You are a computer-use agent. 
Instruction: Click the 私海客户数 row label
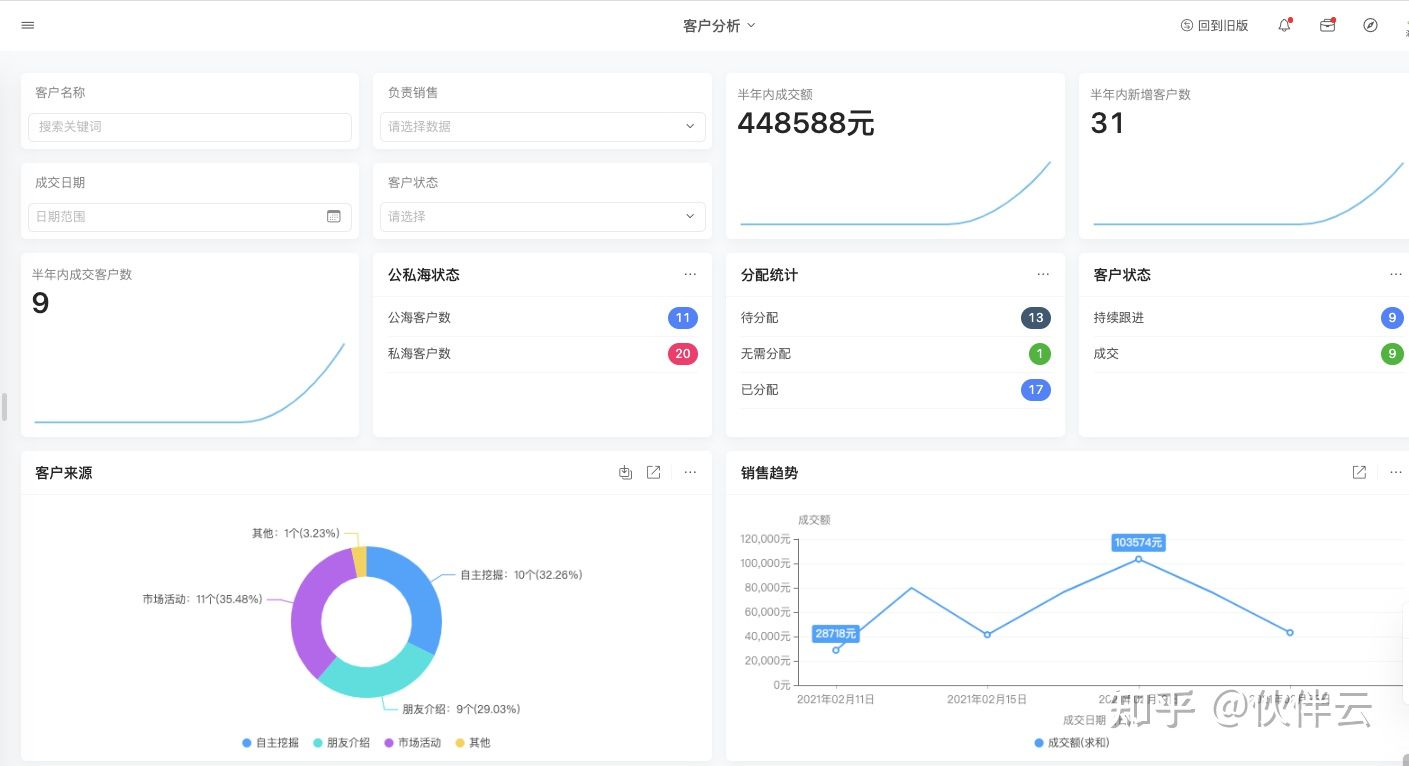419,354
